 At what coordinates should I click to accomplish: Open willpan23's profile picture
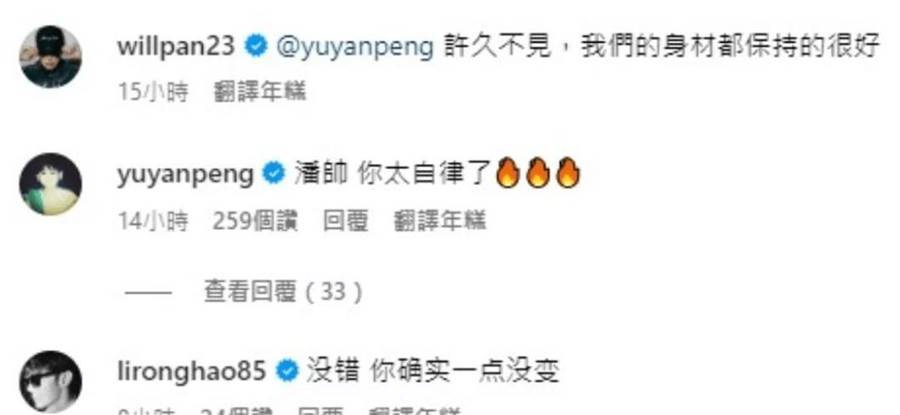(51, 56)
